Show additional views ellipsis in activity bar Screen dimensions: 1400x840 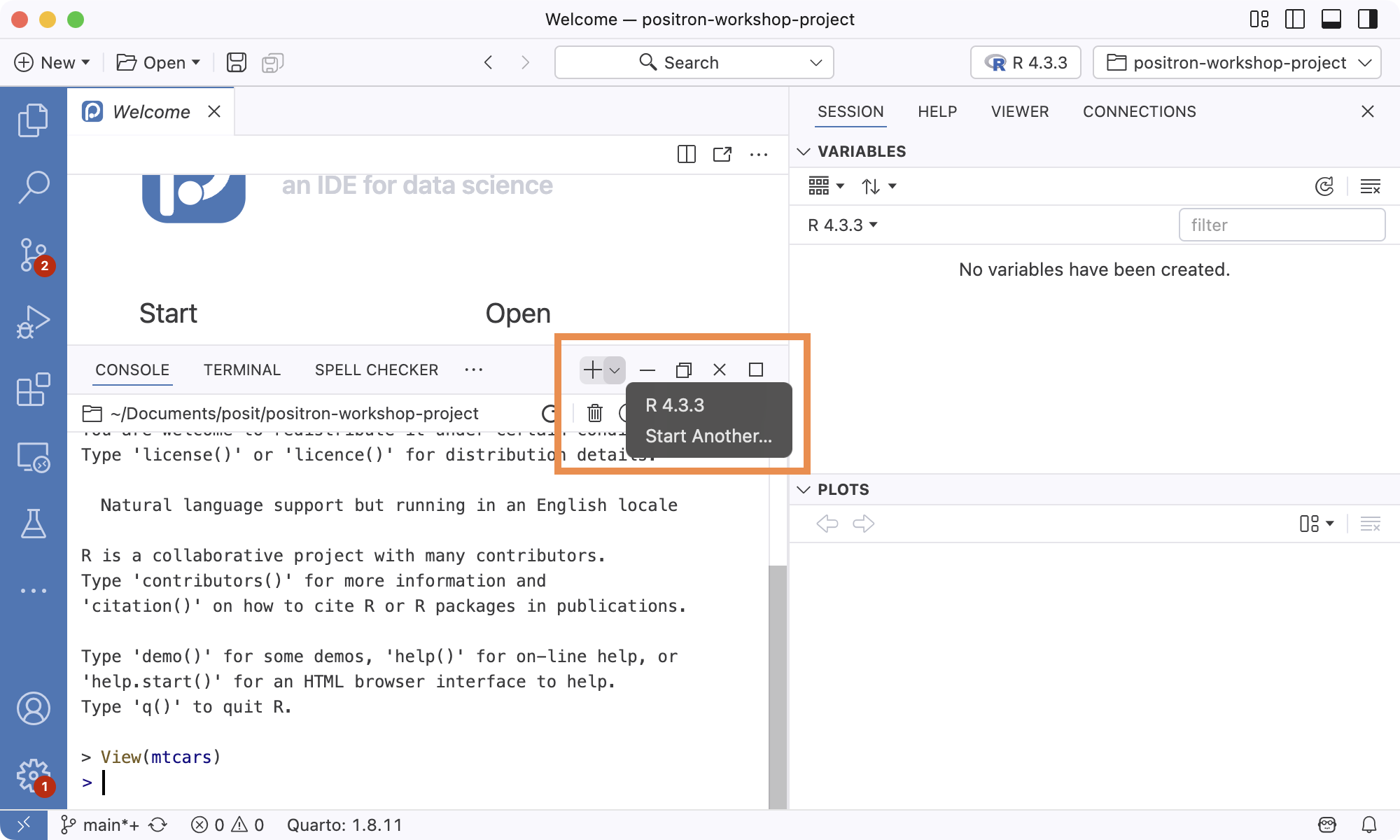coord(33,591)
